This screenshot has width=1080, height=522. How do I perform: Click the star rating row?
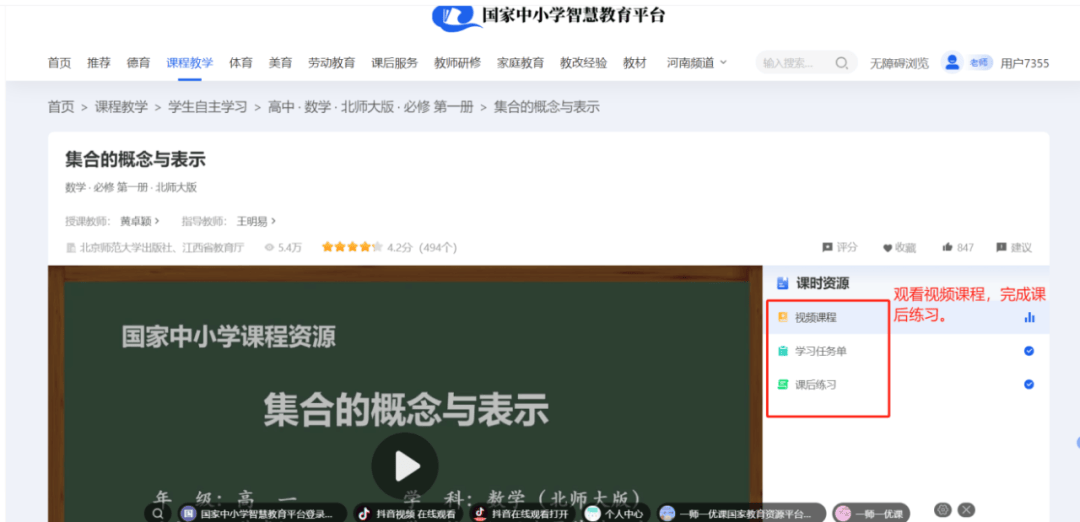352,247
